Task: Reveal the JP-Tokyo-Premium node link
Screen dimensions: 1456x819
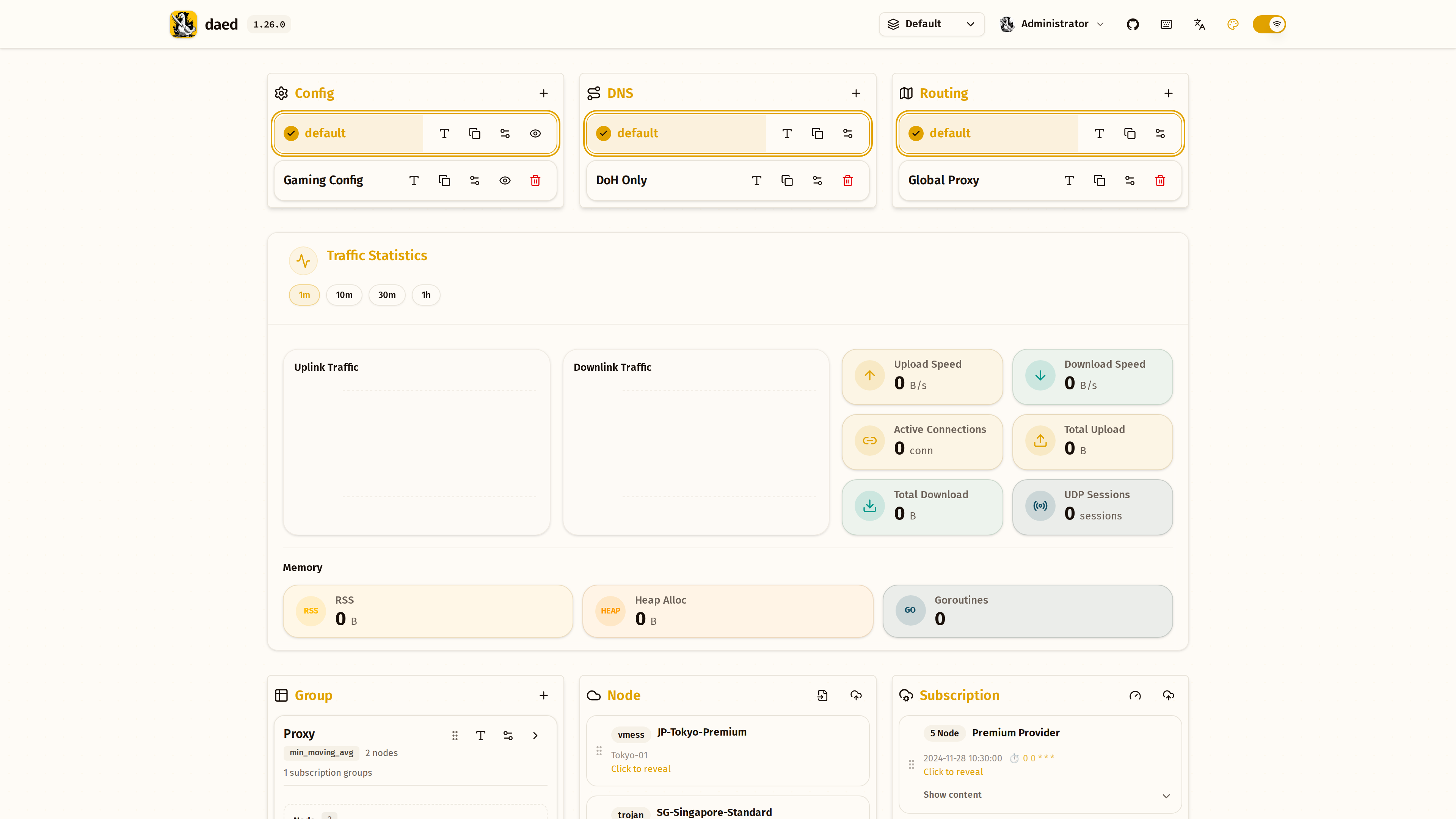Action: click(x=640, y=769)
